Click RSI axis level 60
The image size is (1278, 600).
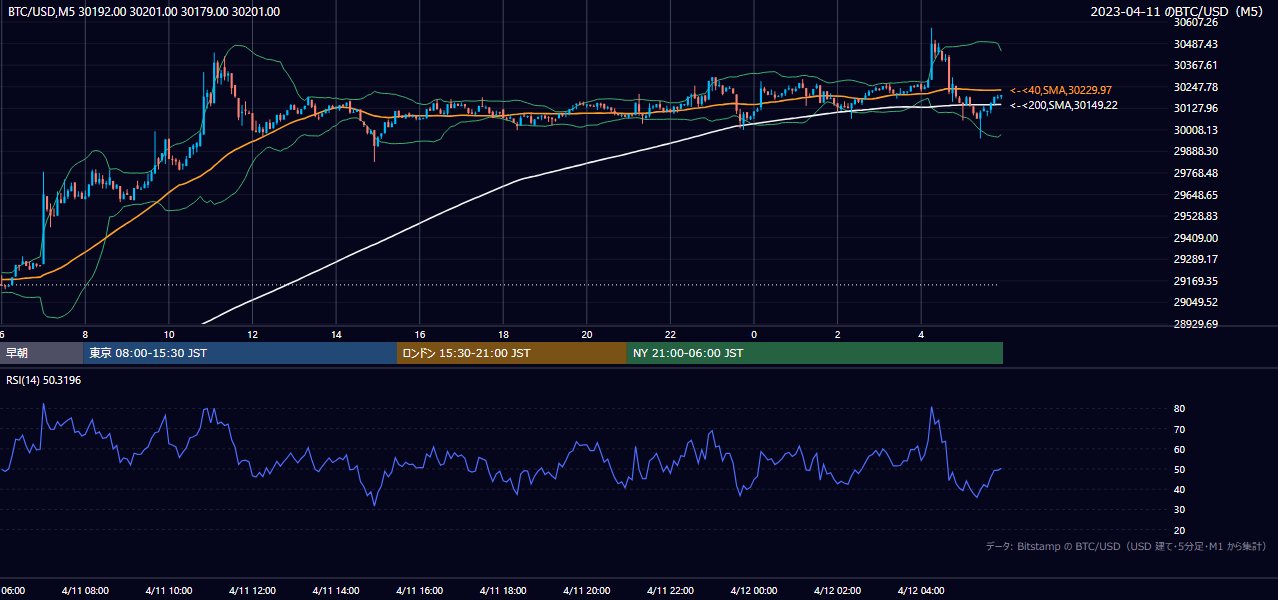tap(1180, 449)
